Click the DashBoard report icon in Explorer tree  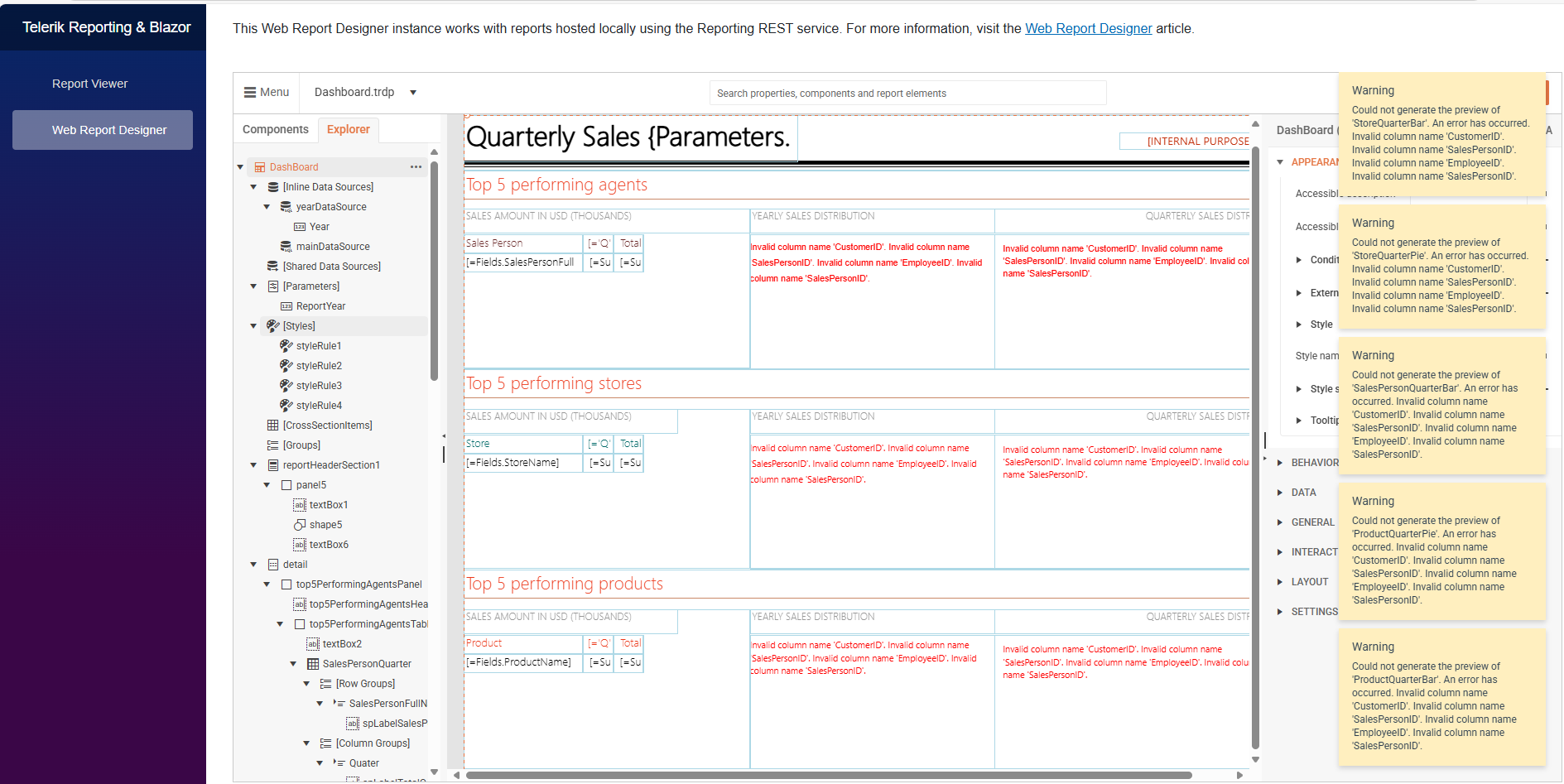[x=260, y=167]
